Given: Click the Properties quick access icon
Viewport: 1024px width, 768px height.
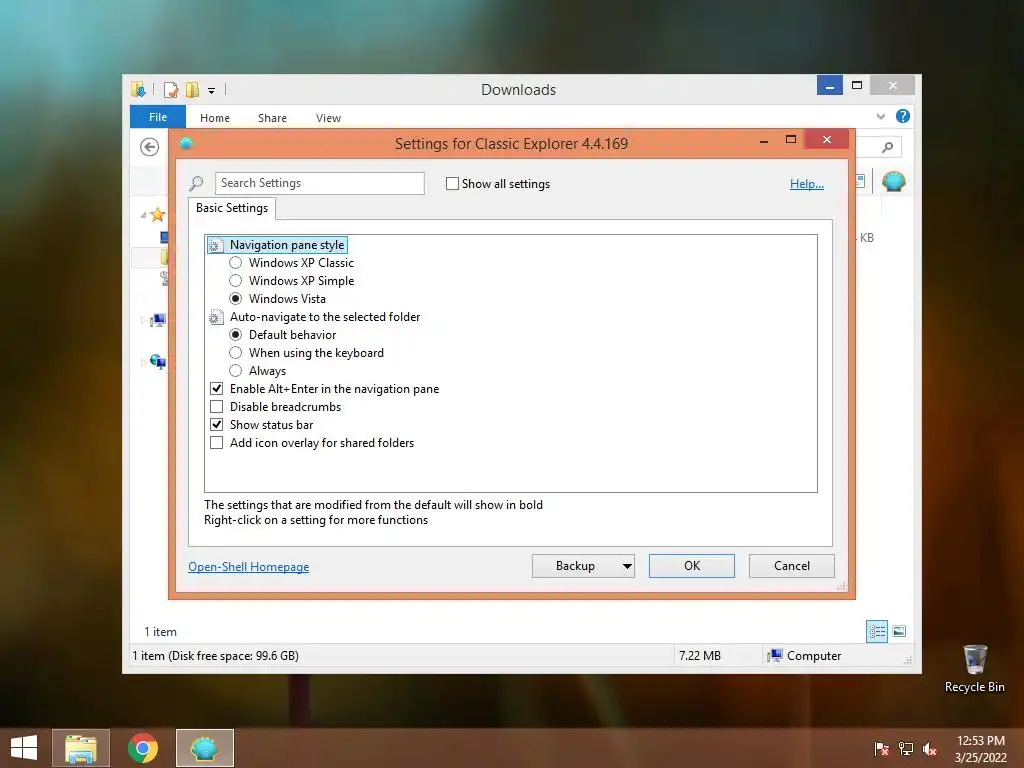Looking at the screenshot, I should (171, 89).
